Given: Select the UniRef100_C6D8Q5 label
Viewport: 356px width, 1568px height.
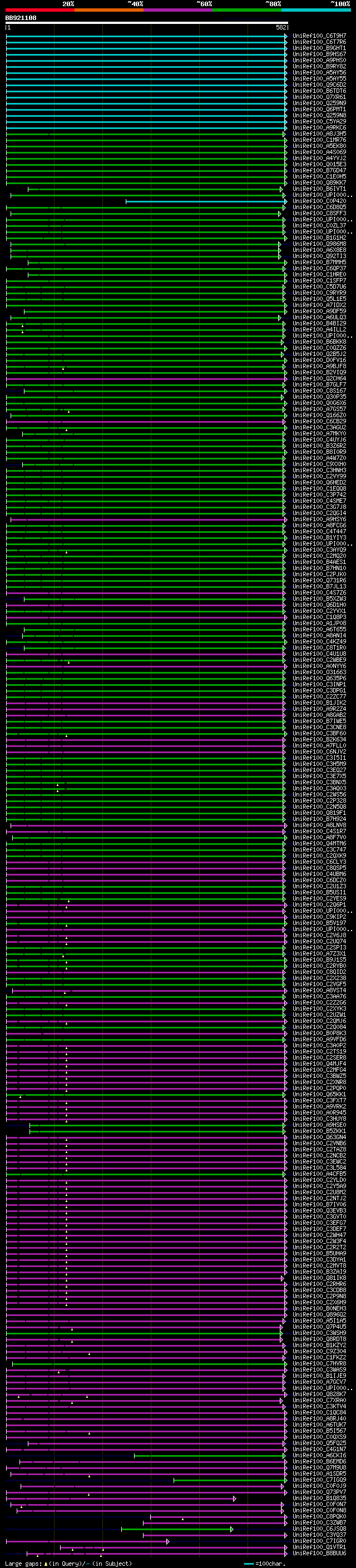Looking at the screenshot, I should tap(319, 207).
